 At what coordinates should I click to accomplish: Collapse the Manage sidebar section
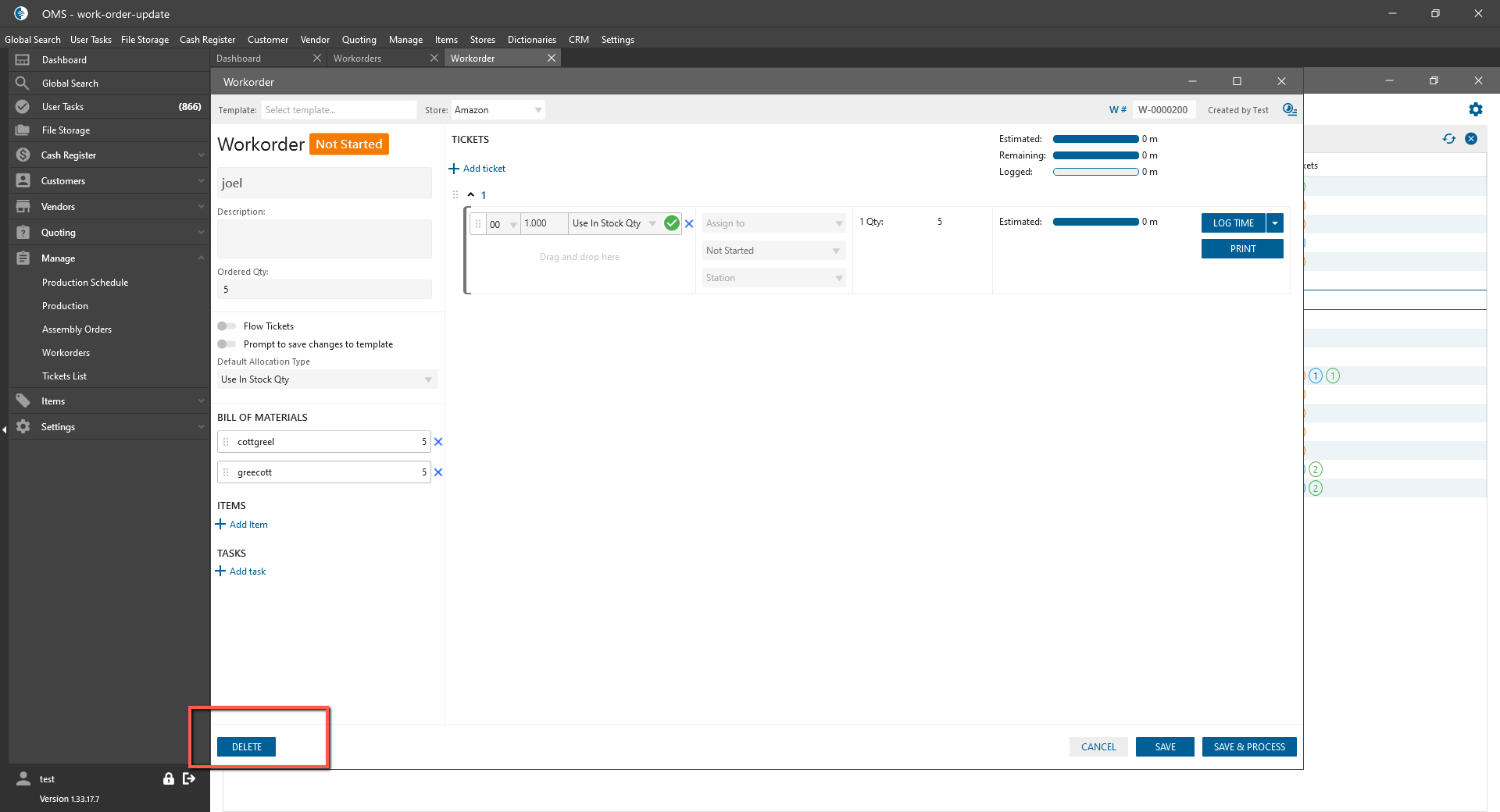pos(201,258)
